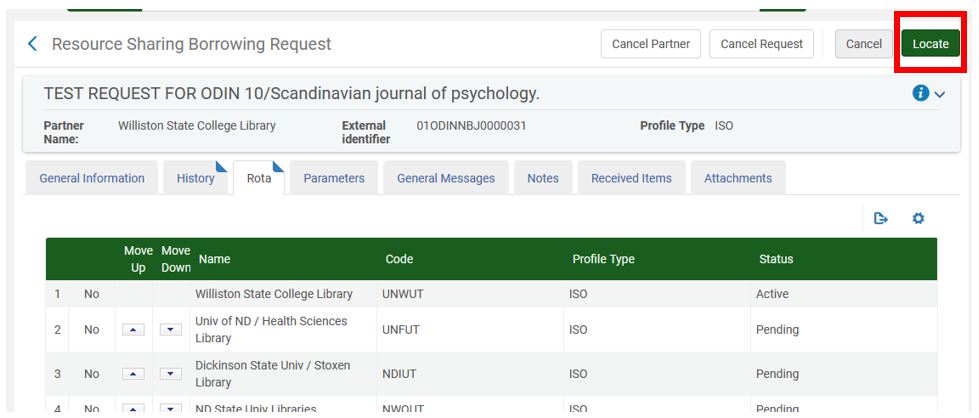The height and width of the screenshot is (418, 979).
Task: Click Resource Sharing Borrowing Request heading
Action: point(192,44)
